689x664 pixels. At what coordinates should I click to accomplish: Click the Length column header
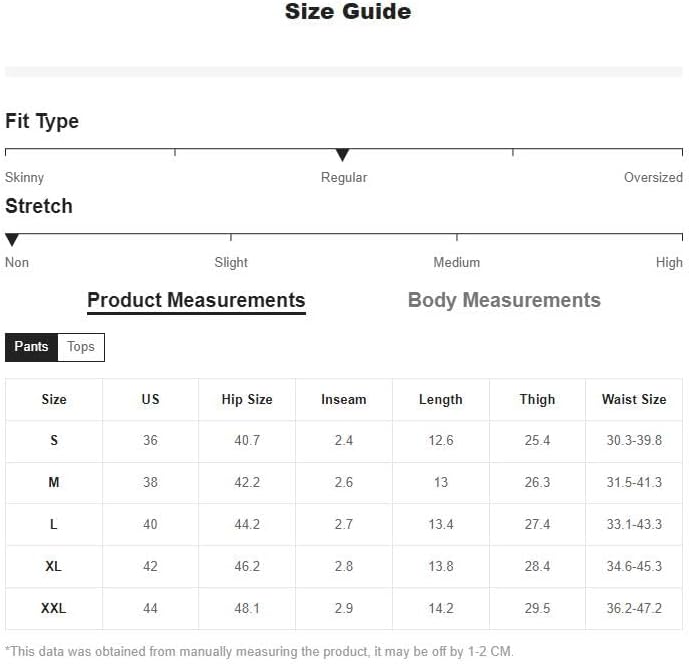440,399
